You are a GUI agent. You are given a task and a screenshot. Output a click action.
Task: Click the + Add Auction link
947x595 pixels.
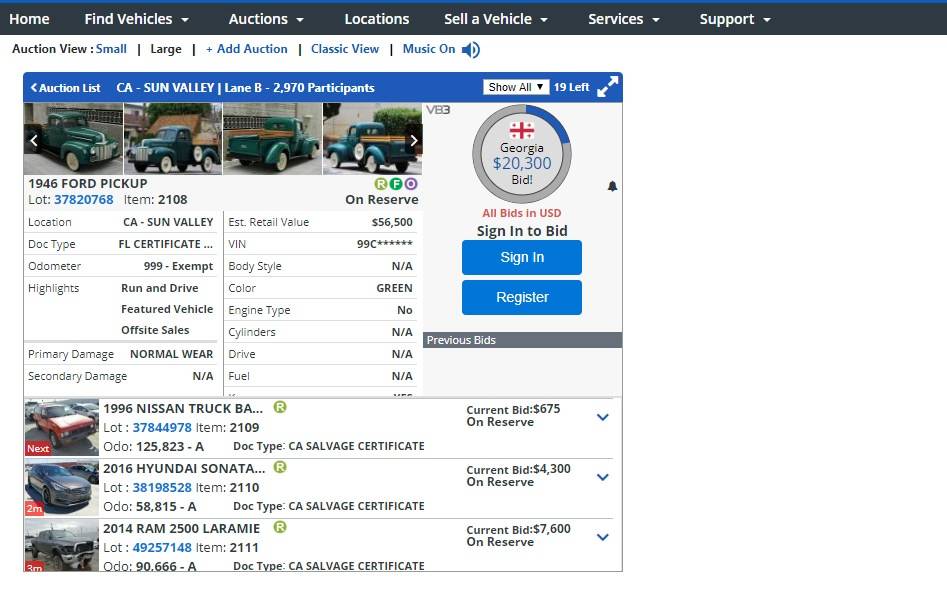tap(246, 49)
